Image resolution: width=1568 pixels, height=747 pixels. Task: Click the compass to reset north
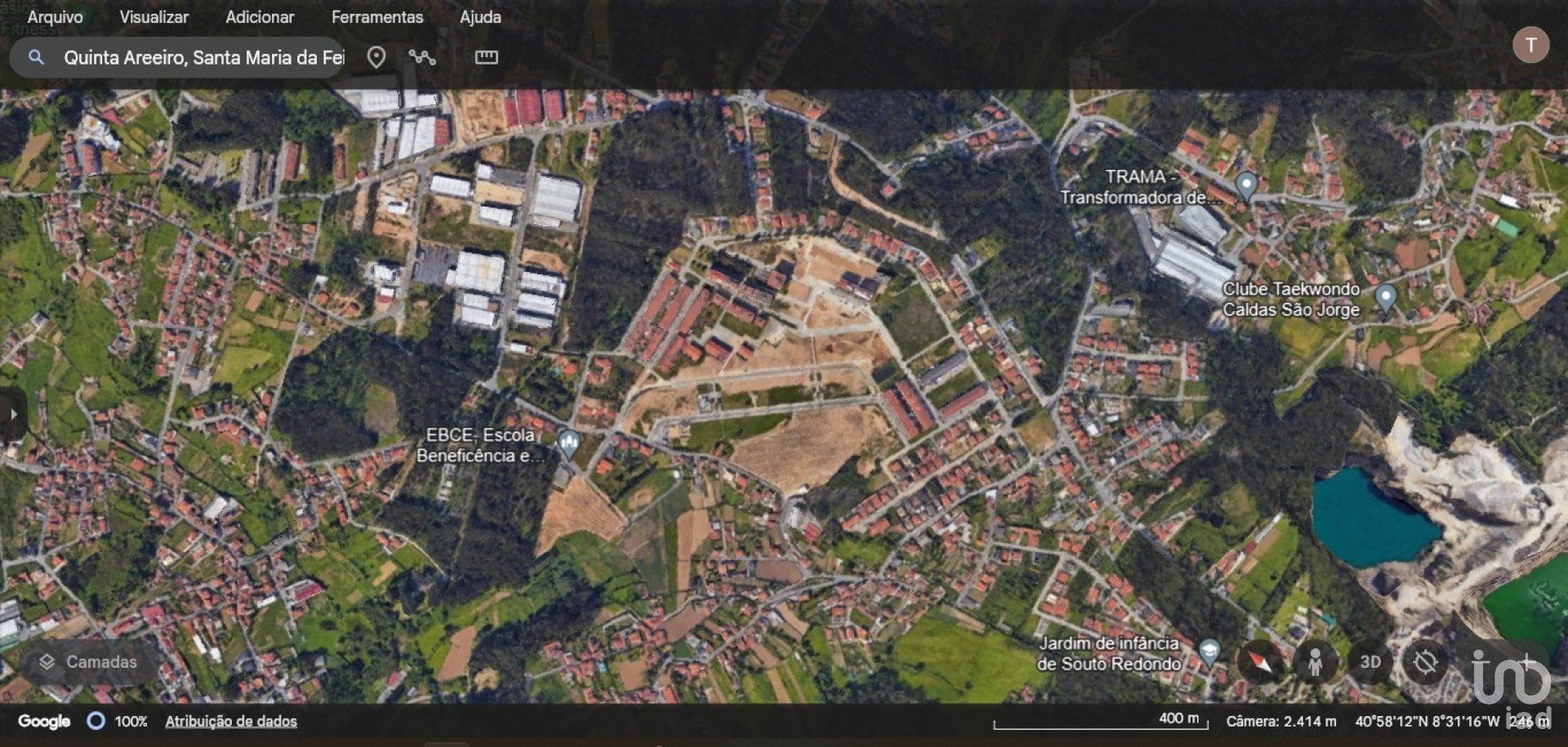click(x=1260, y=661)
